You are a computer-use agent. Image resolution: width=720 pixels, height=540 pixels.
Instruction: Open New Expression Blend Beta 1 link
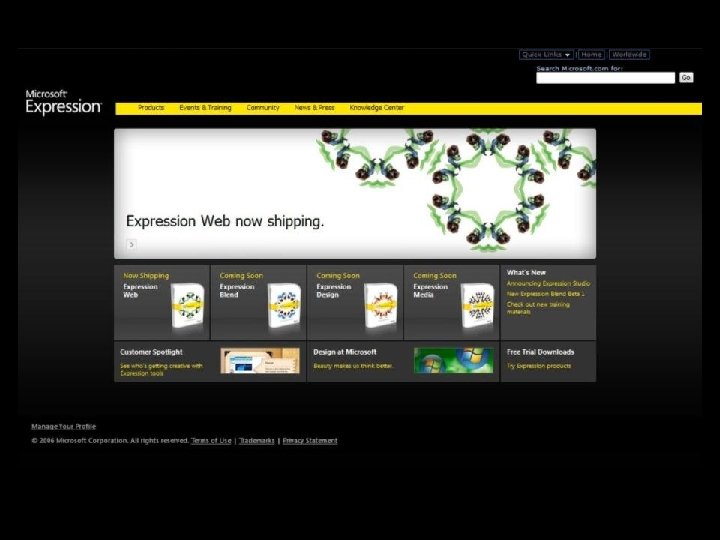coord(546,293)
